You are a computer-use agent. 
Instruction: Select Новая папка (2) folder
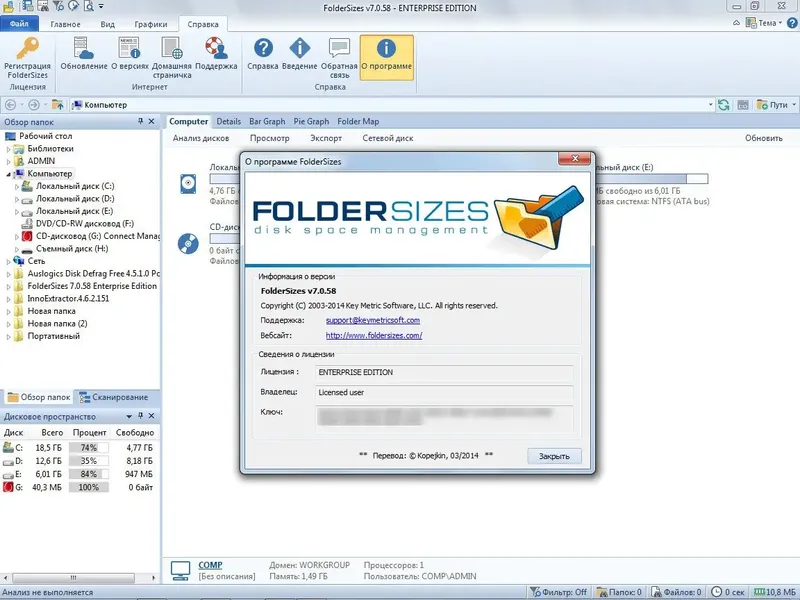(57, 323)
